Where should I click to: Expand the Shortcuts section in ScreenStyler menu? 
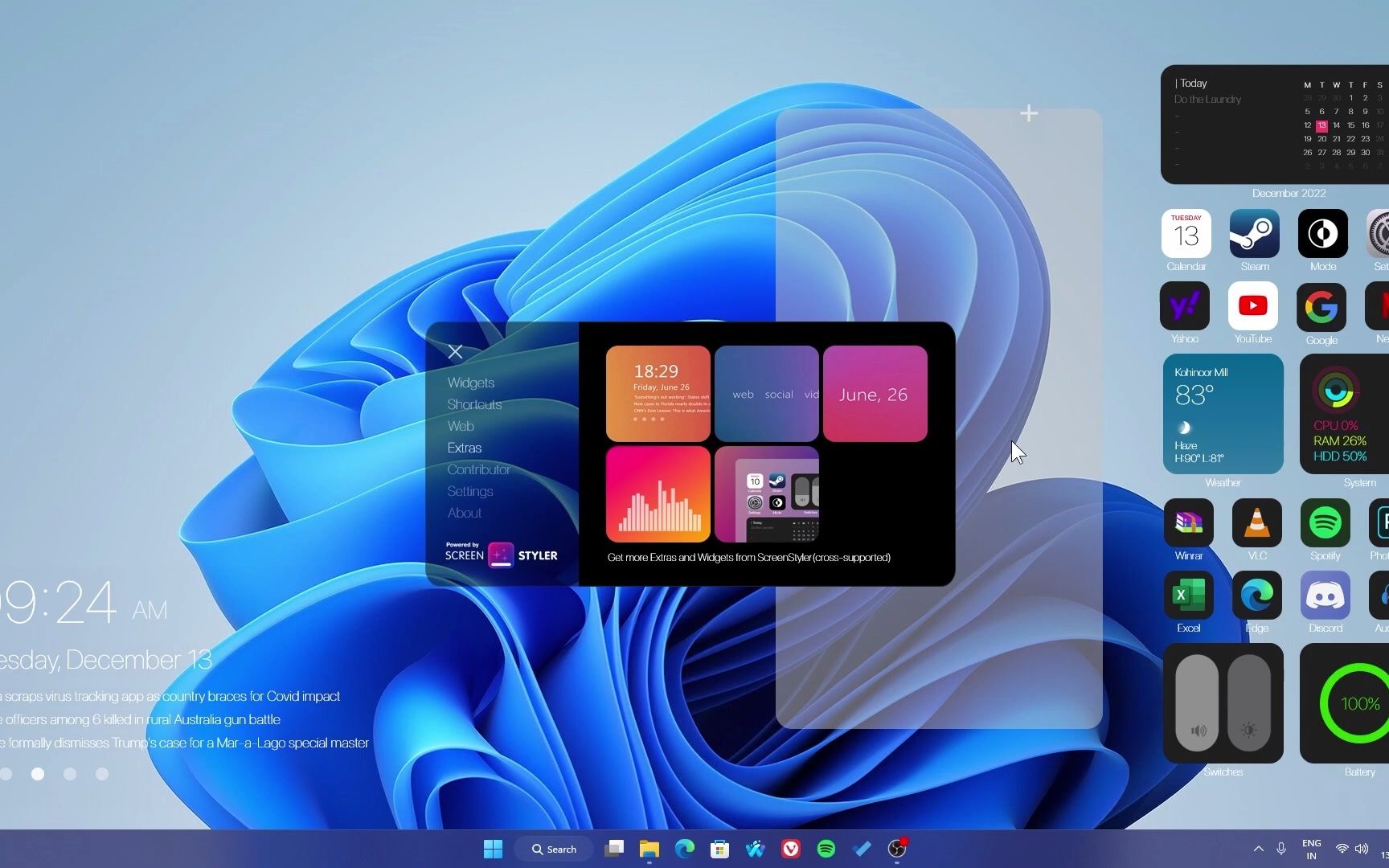coord(474,404)
